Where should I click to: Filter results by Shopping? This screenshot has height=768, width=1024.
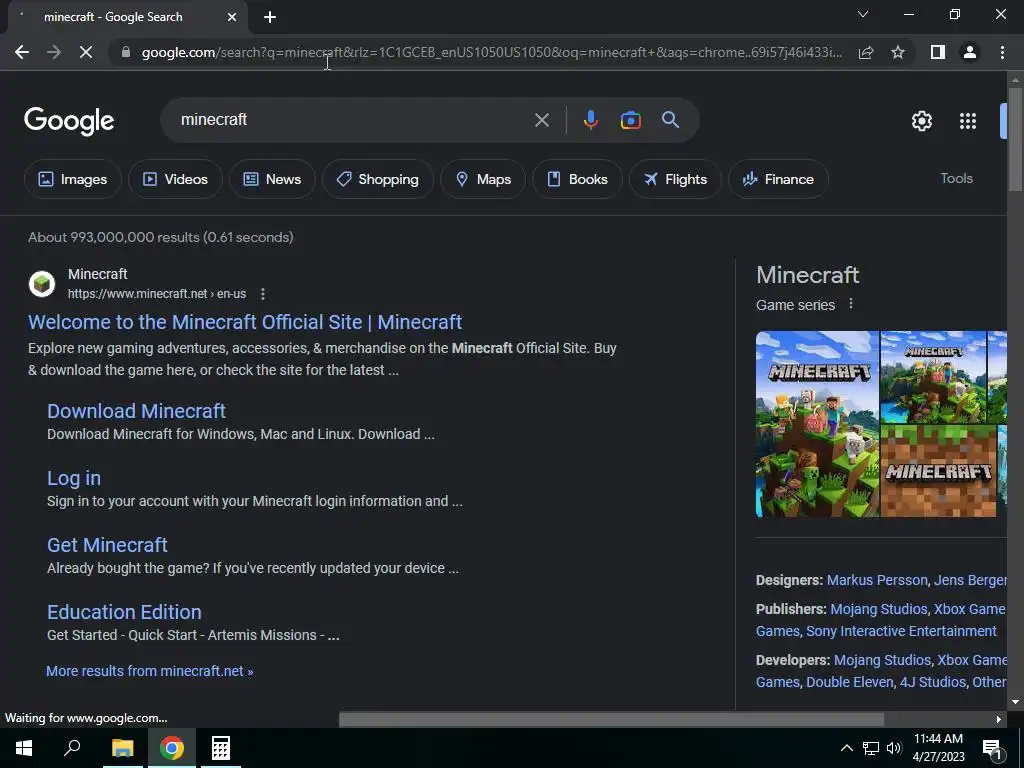[377, 179]
